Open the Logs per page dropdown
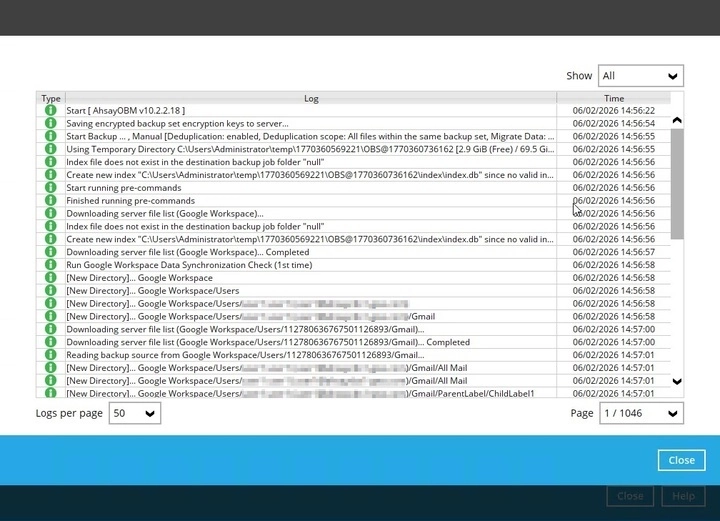Screen dimensions: 720x521 click(x=135, y=413)
